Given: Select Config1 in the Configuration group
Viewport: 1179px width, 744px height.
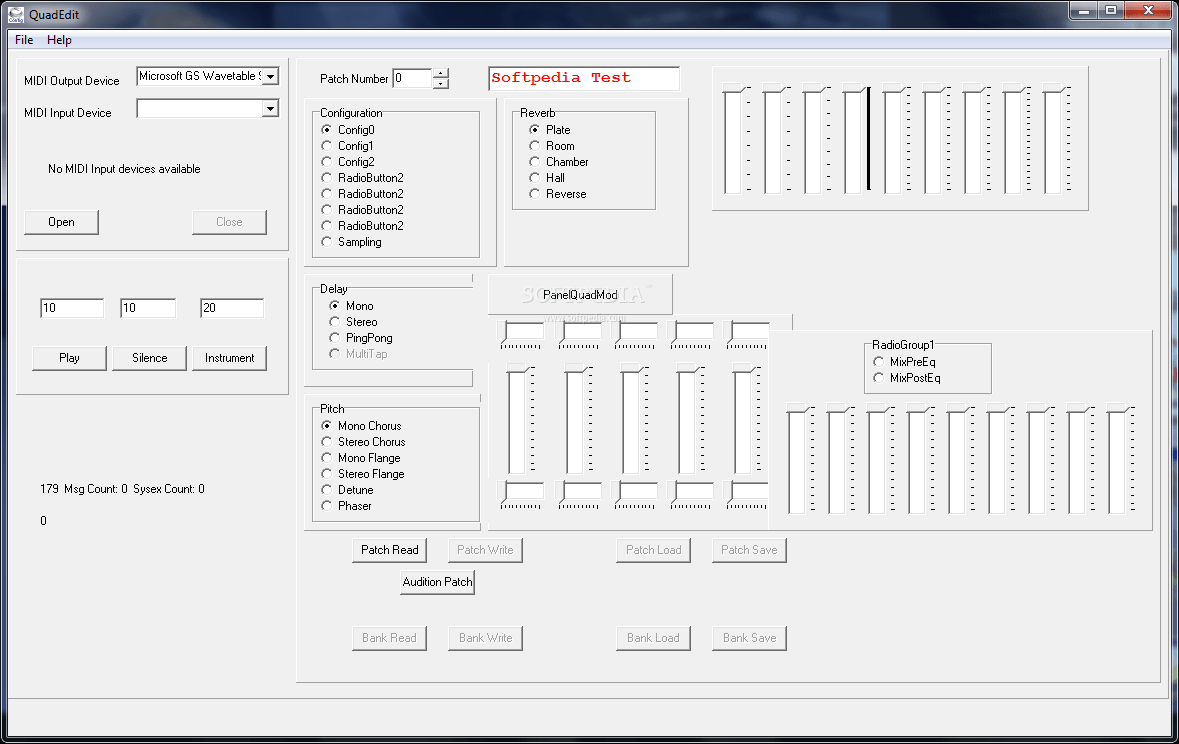Looking at the screenshot, I should point(326,145).
